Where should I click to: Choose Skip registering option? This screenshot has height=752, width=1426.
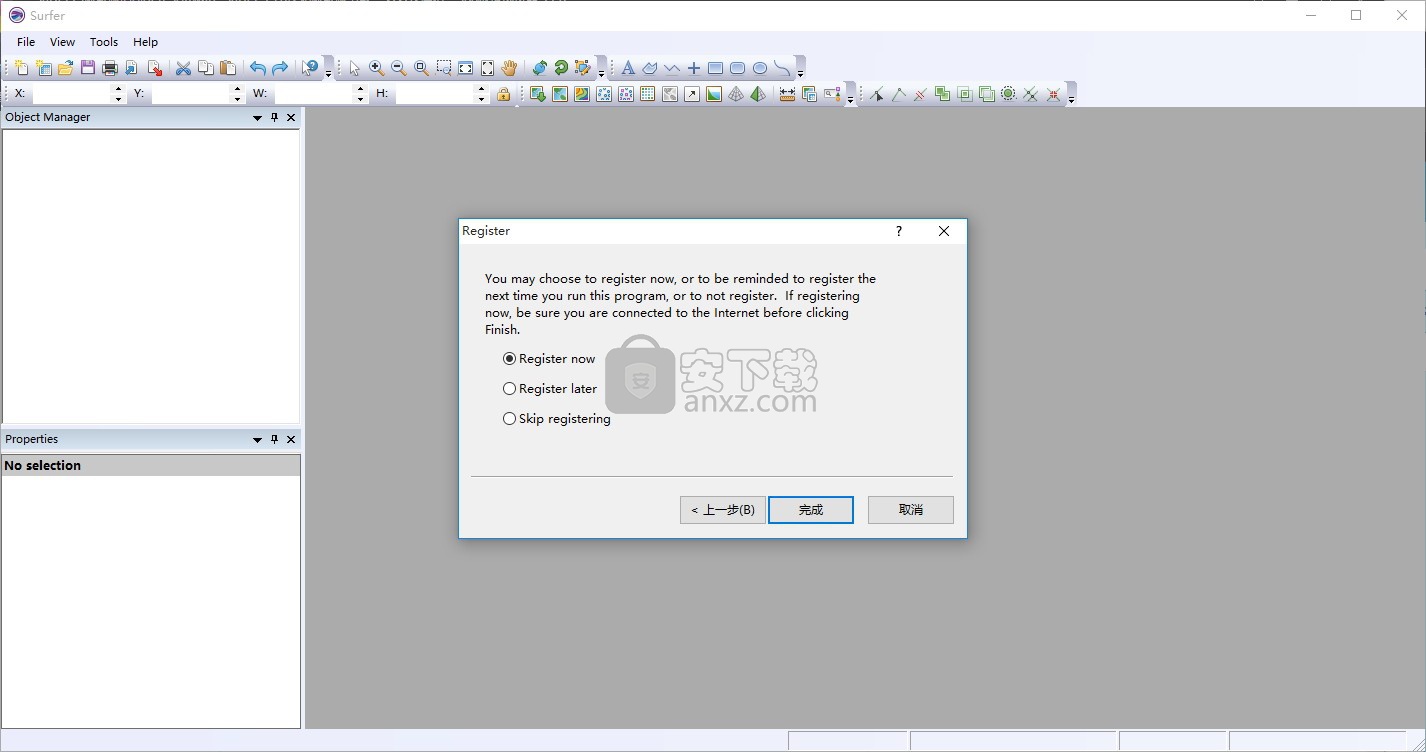[557, 418]
